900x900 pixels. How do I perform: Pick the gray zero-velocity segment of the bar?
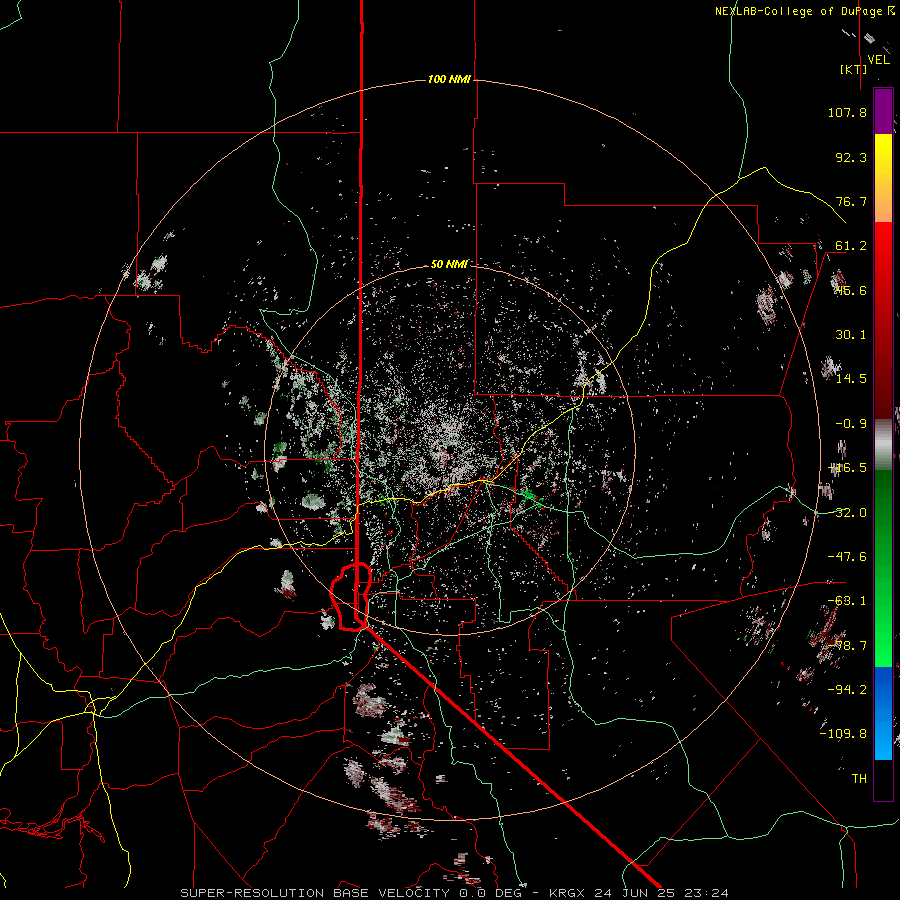click(883, 445)
